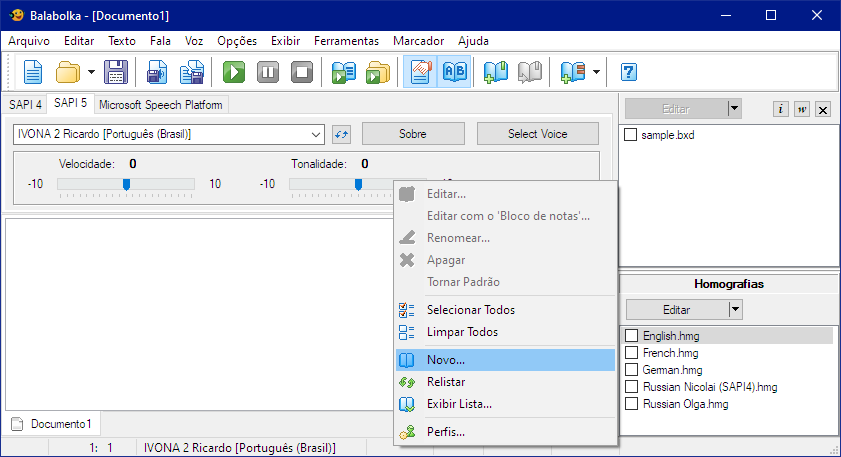This screenshot has height=457, width=841.
Task: Click the Velocidade slider
Action: pyautogui.click(x=126, y=184)
